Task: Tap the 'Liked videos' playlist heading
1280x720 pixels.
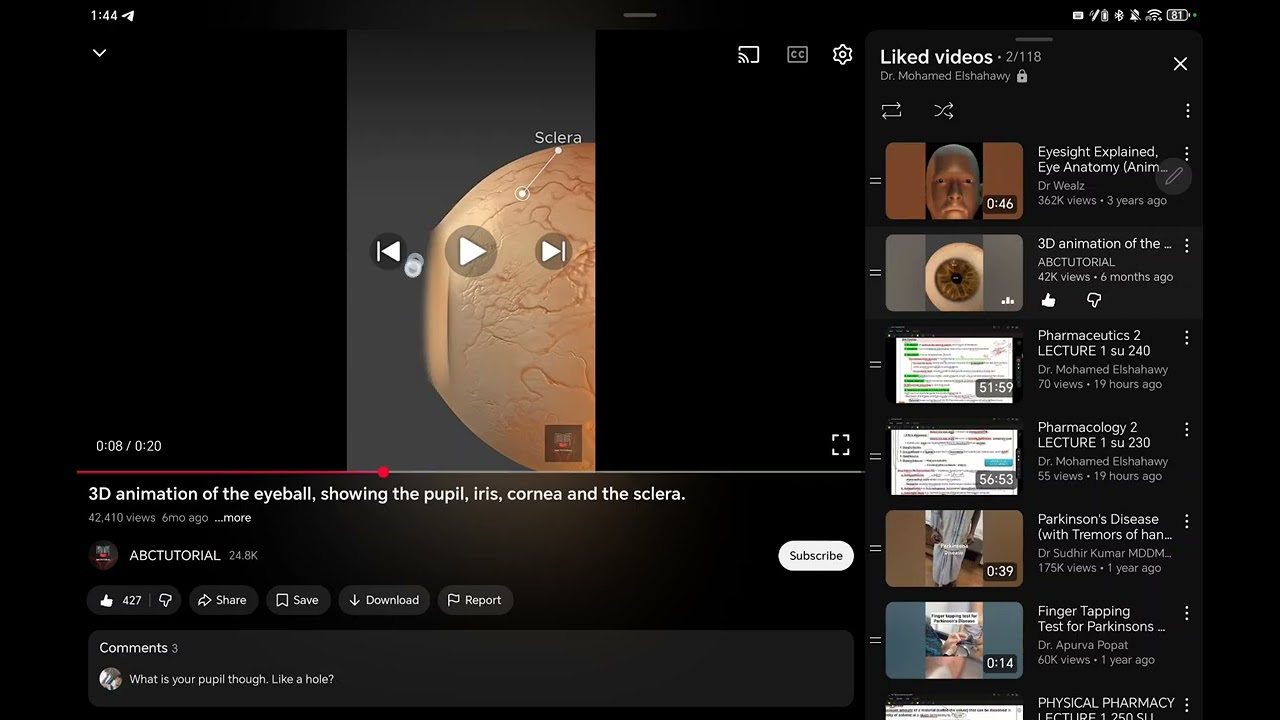Action: click(x=936, y=57)
